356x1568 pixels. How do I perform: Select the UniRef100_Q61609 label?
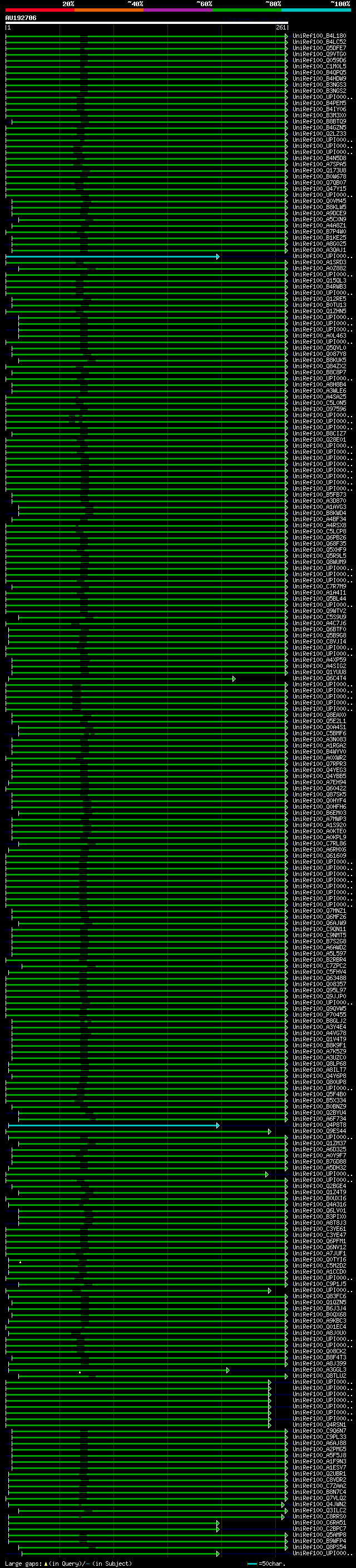click(319, 856)
